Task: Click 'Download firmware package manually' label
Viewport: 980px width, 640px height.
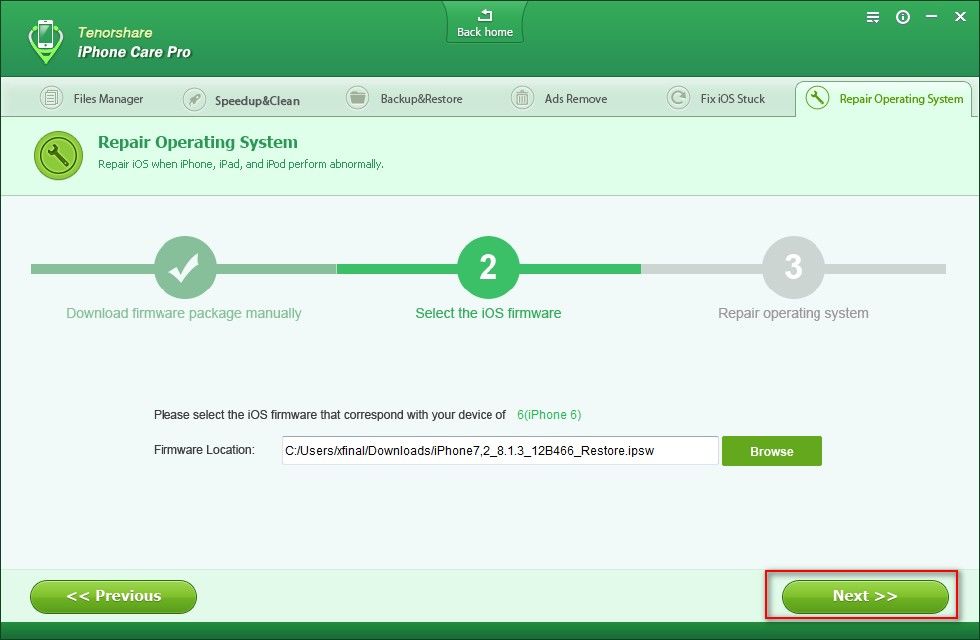Action: [x=184, y=313]
